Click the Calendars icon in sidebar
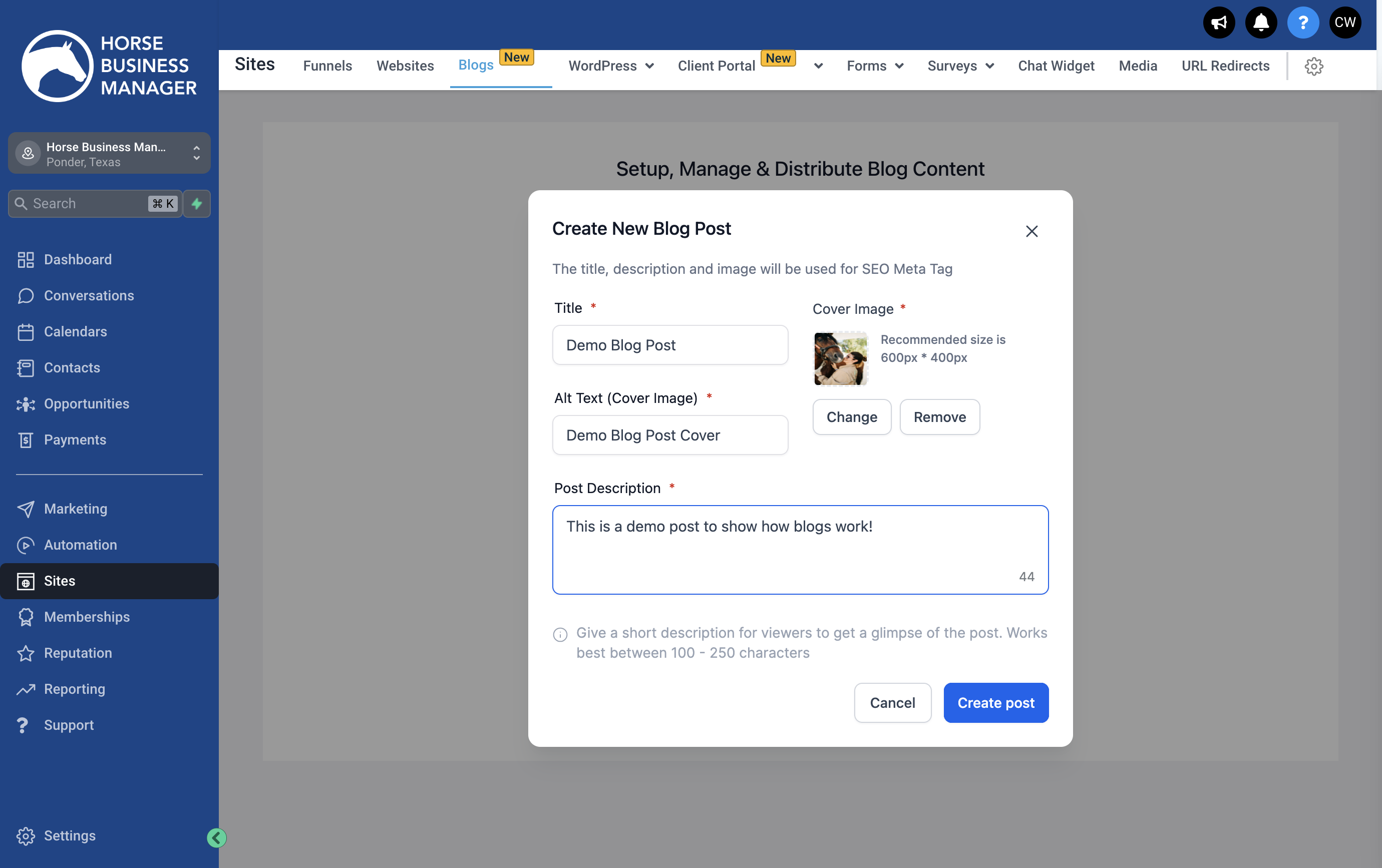 point(25,331)
